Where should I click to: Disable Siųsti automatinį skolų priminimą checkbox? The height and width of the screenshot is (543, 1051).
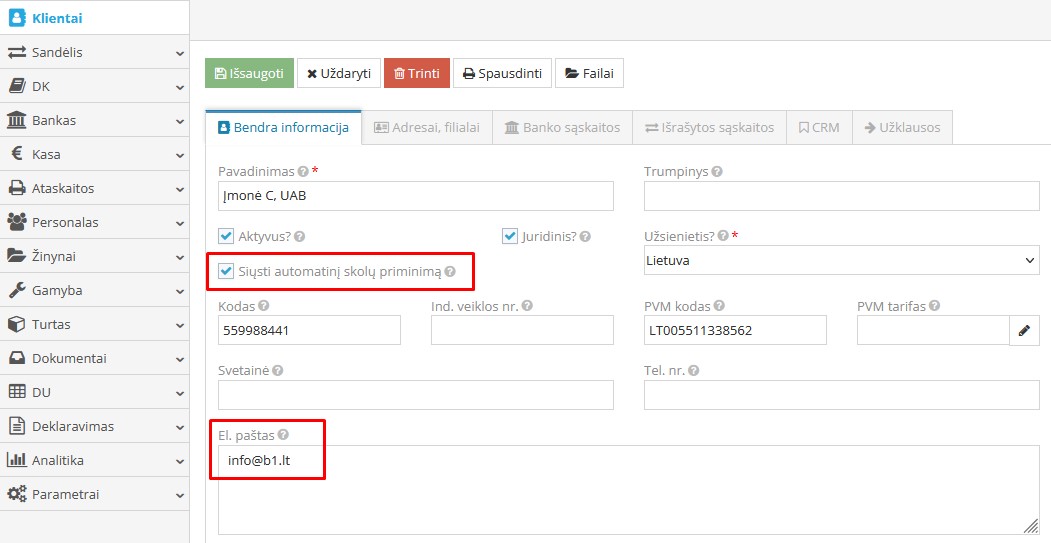226,271
